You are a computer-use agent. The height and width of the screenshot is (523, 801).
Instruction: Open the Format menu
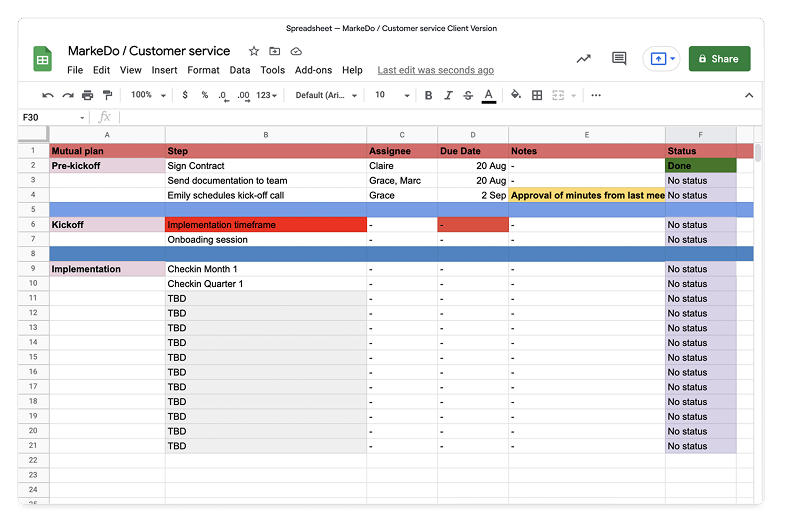pyautogui.click(x=203, y=70)
